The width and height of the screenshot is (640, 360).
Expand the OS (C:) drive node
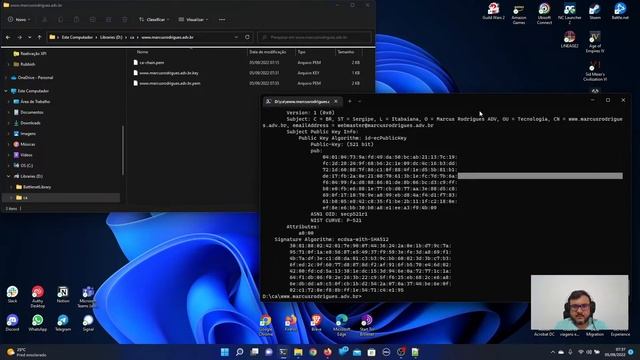9,165
